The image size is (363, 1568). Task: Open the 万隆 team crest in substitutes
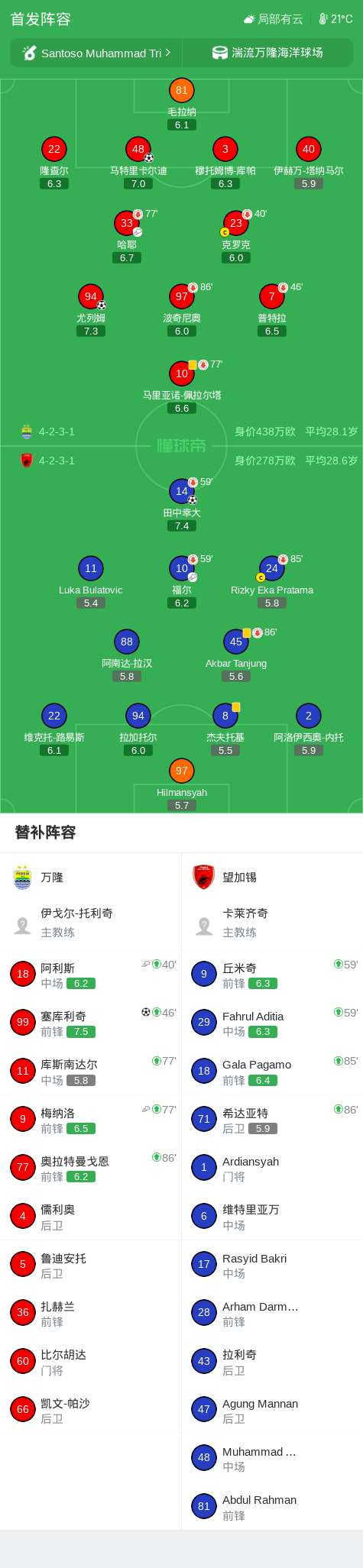(22, 877)
